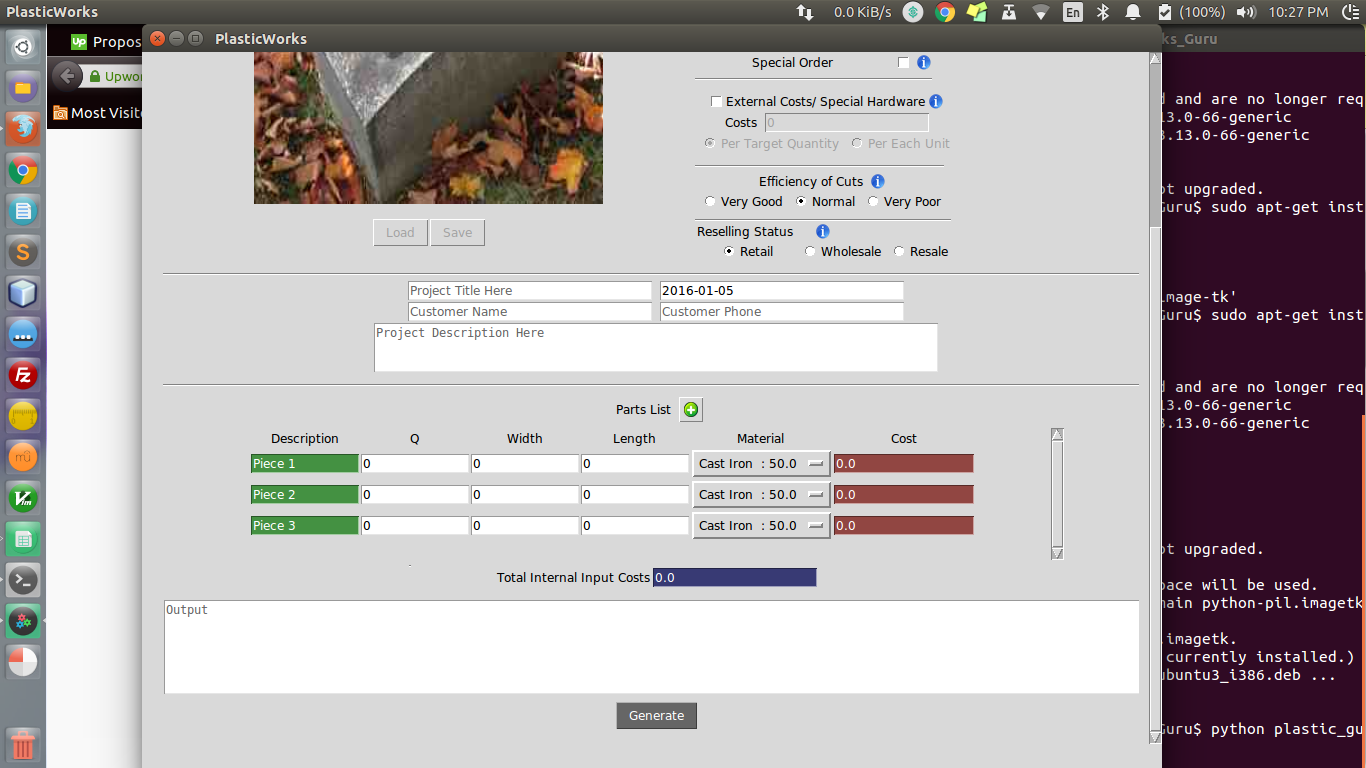
Task: Open Piece 1 material dropdown
Action: pyautogui.click(x=761, y=464)
